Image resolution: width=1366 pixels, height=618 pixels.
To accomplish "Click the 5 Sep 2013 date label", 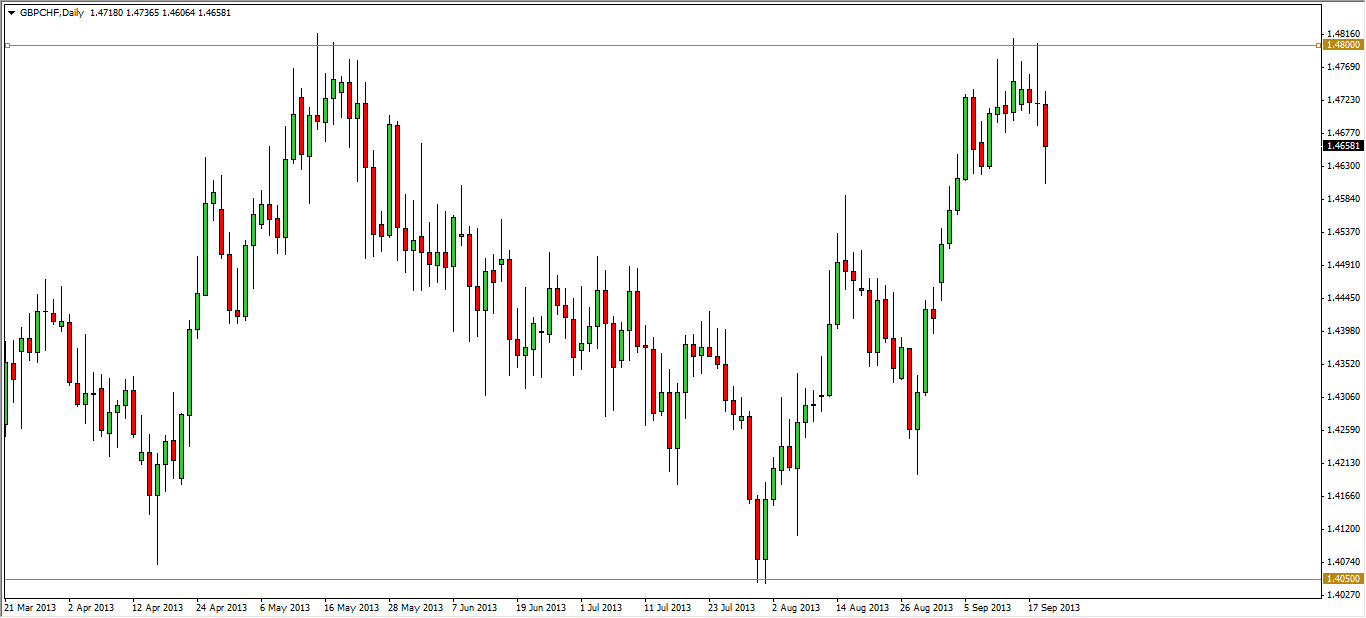I will [988, 607].
